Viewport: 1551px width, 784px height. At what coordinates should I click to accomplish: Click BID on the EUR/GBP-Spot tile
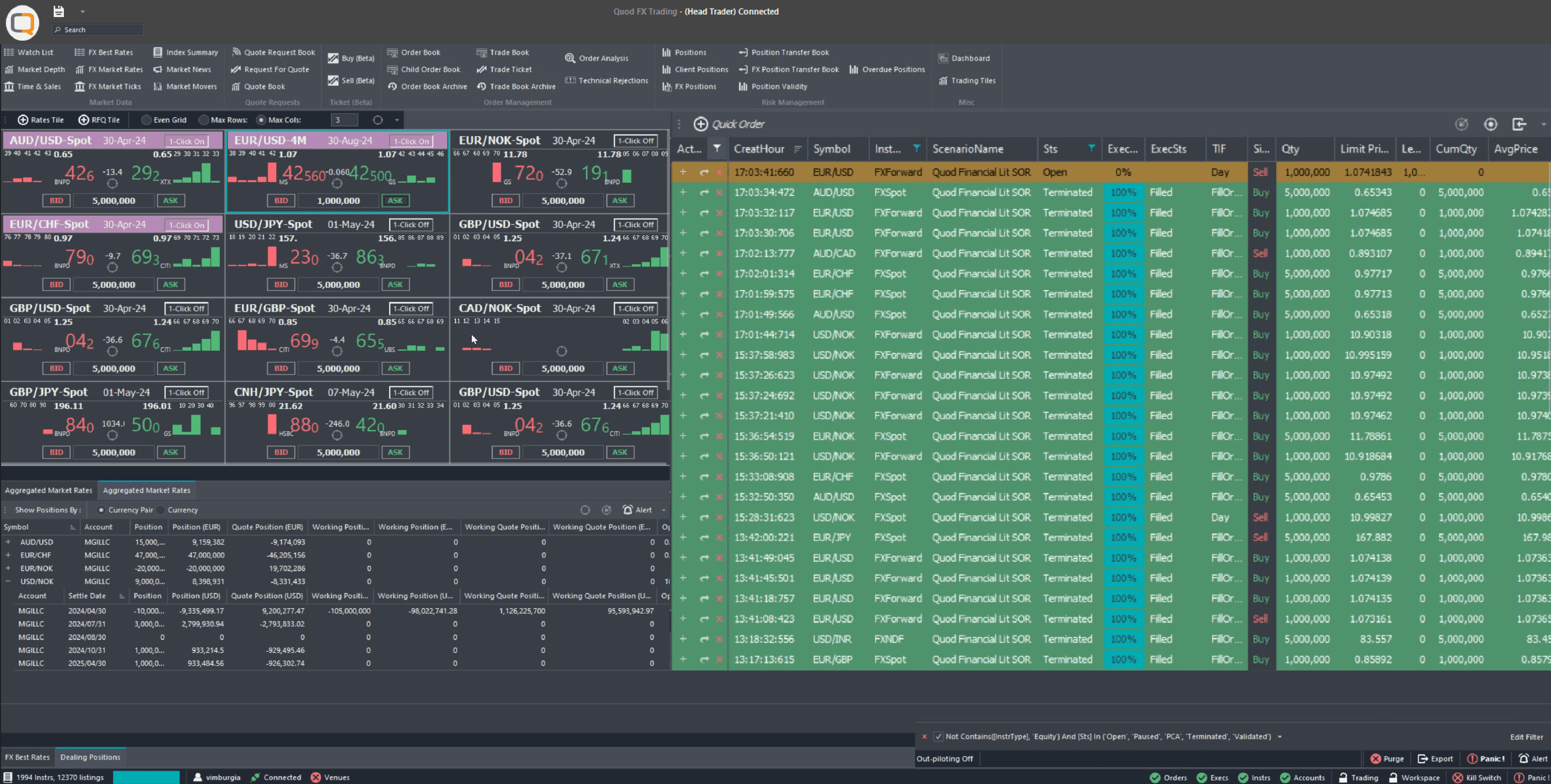point(281,368)
